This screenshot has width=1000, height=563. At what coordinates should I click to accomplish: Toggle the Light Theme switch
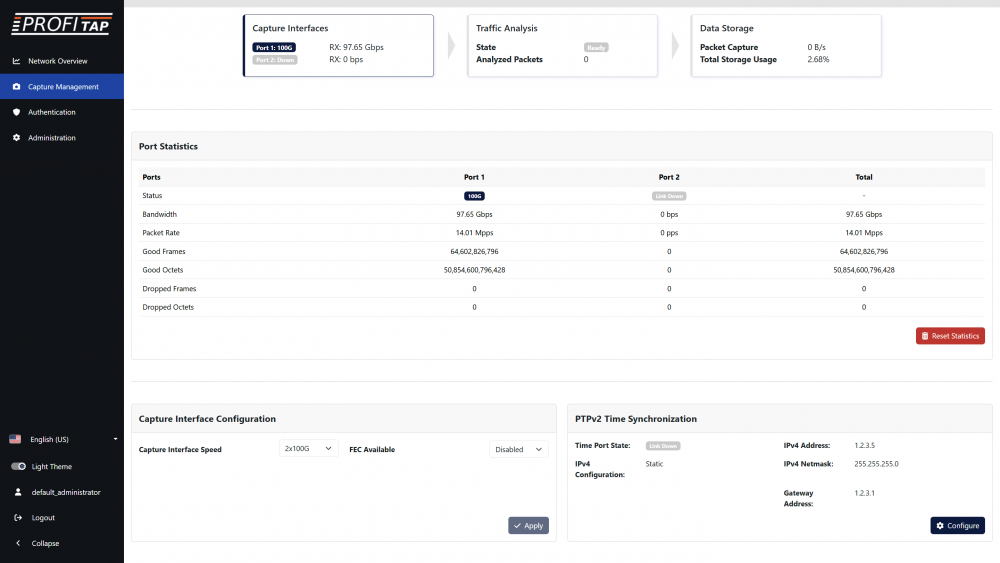pos(18,467)
